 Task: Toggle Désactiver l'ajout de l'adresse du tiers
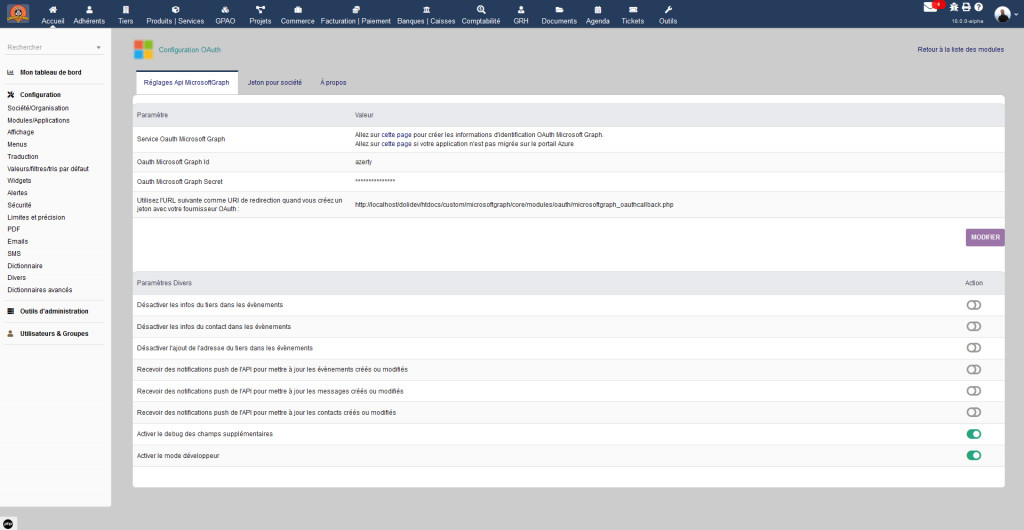click(974, 348)
